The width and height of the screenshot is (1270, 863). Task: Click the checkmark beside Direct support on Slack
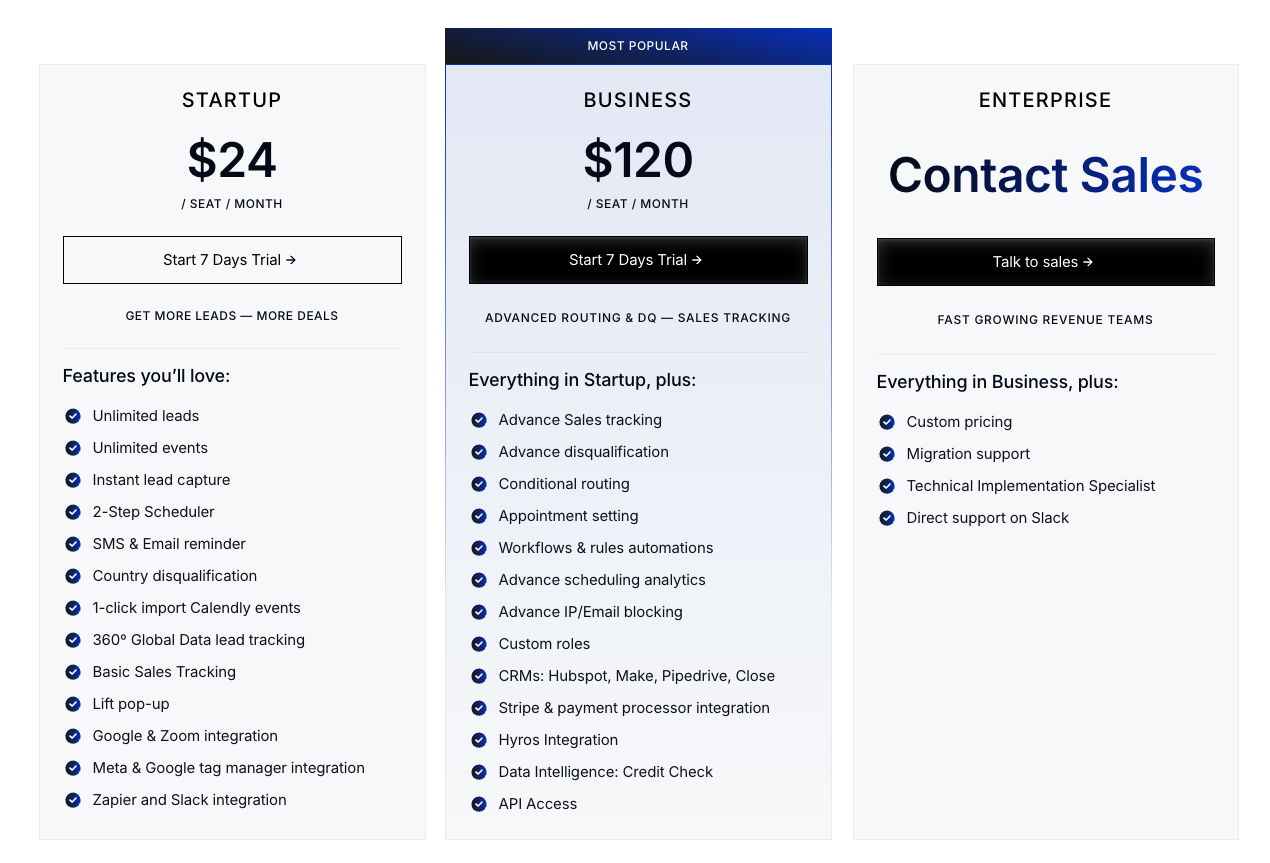886,518
